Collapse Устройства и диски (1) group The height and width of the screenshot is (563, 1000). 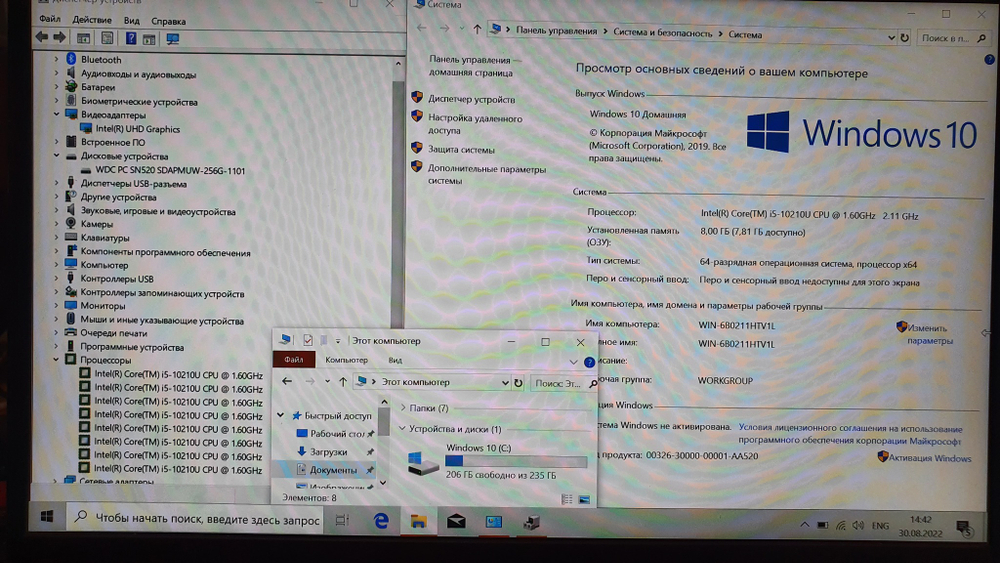coord(402,428)
